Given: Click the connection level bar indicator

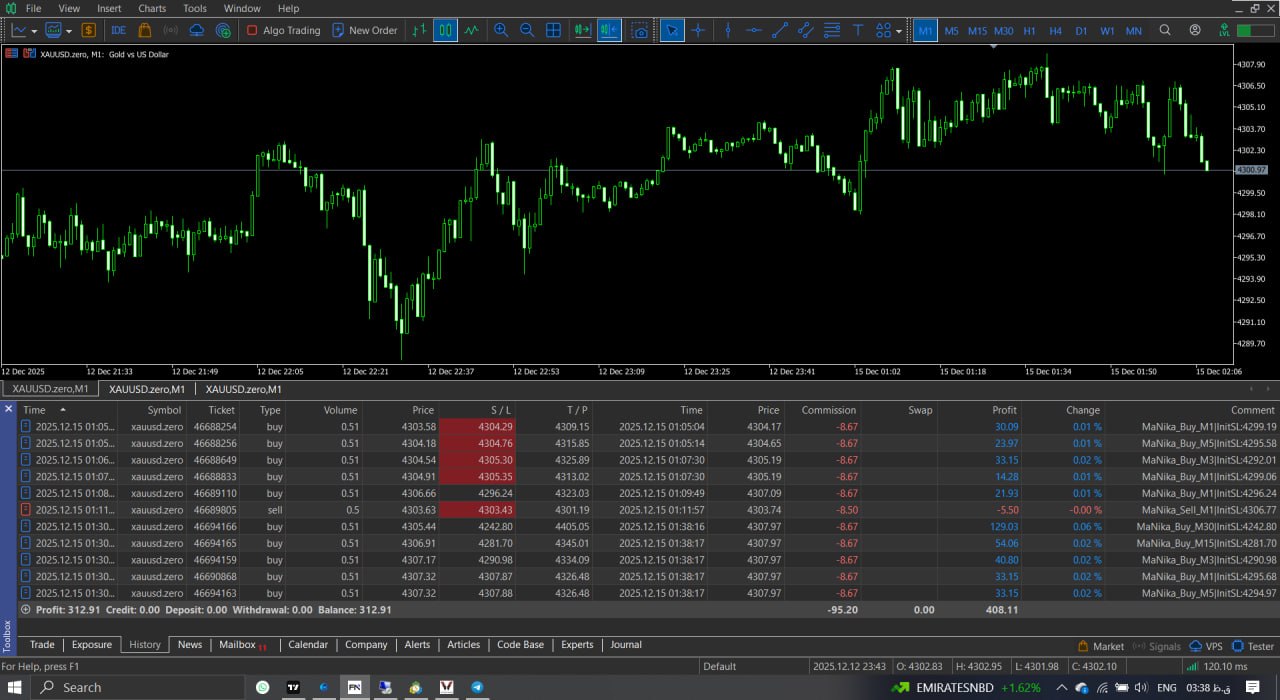Looking at the screenshot, I should pos(1255,31).
